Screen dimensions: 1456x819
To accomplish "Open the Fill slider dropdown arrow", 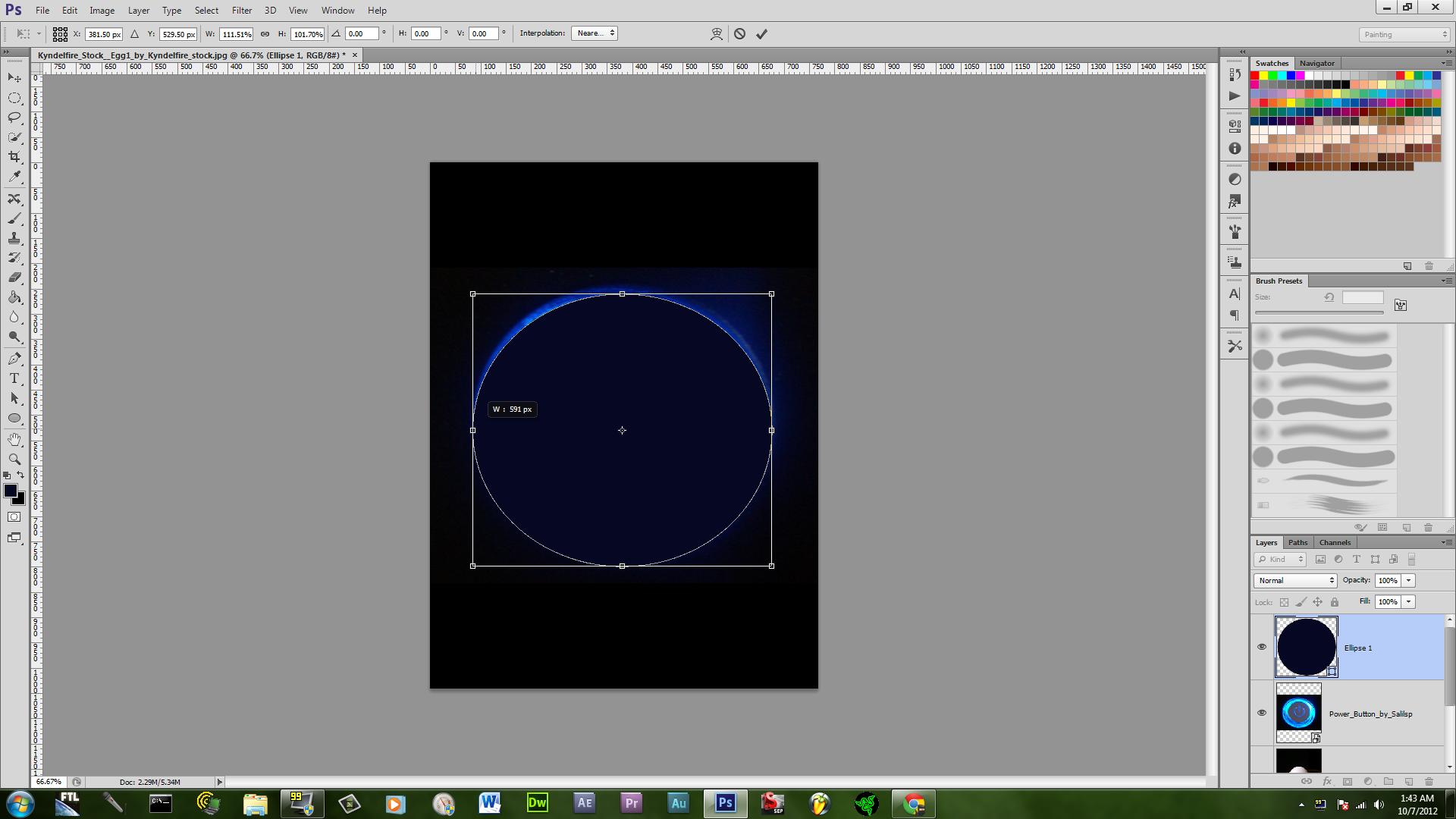I will pyautogui.click(x=1409, y=602).
